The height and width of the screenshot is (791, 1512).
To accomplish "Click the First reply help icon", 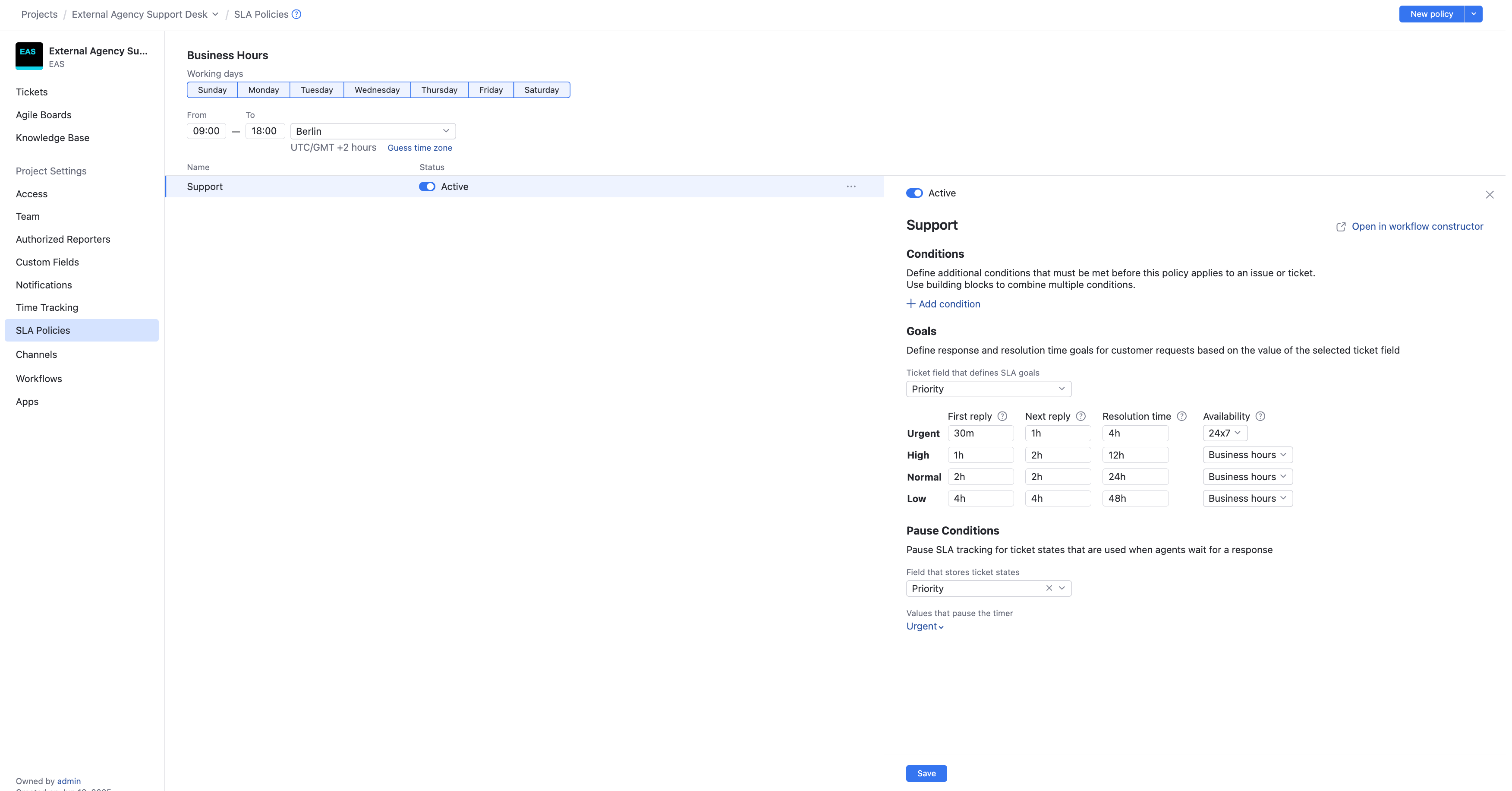I will 1002,416.
